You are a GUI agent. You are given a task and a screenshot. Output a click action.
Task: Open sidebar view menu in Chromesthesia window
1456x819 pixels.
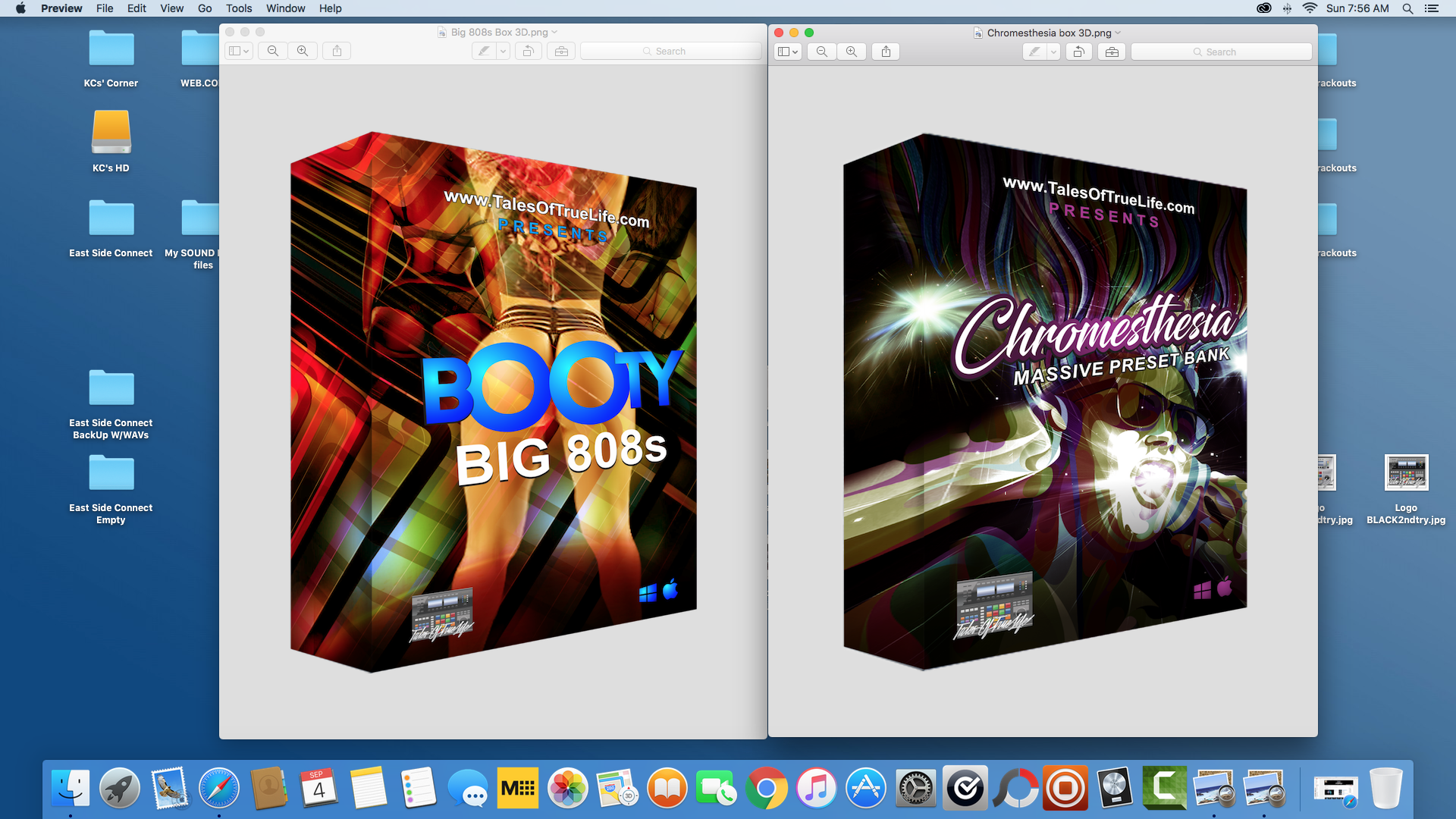(788, 52)
